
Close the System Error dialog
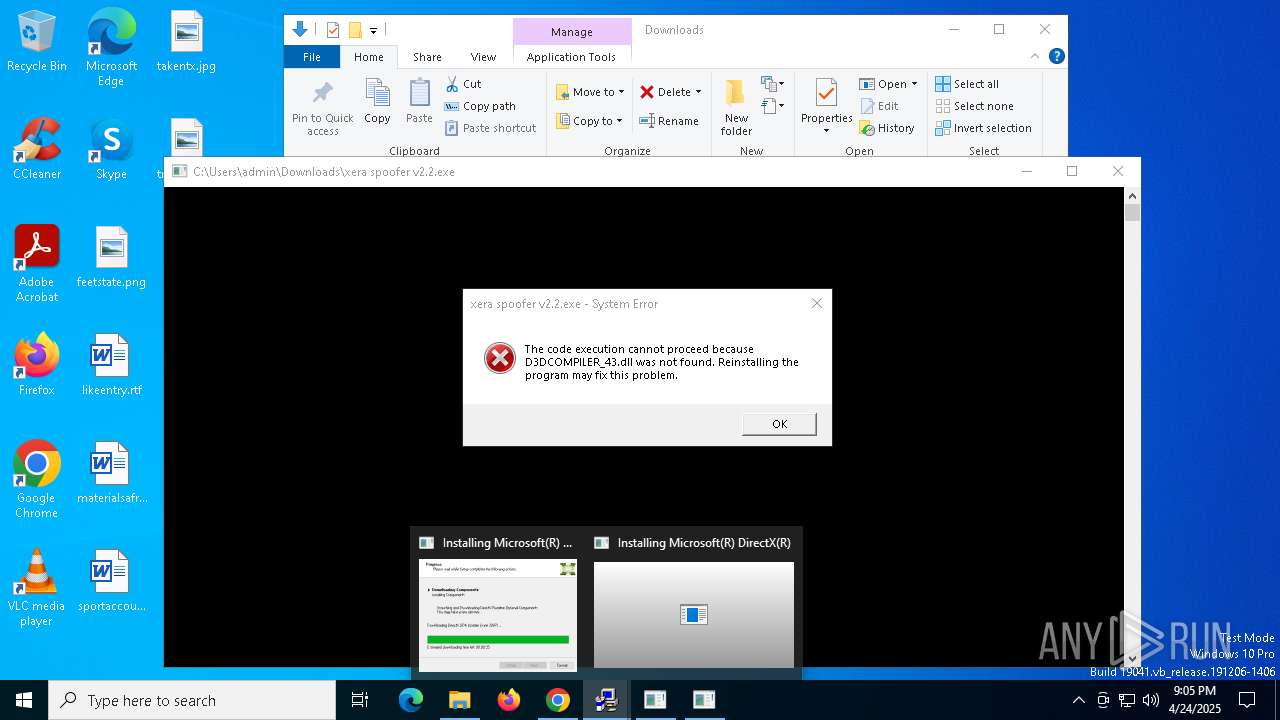coord(817,303)
